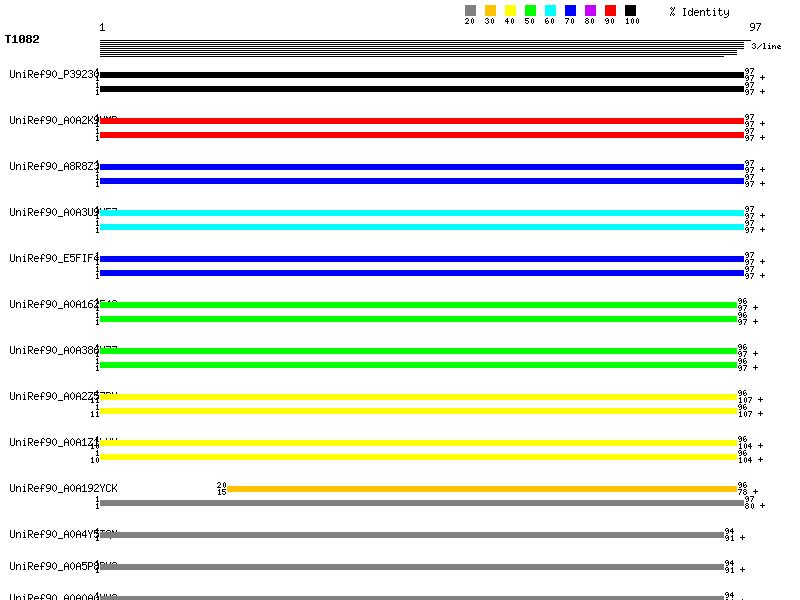Click the first cyan alignment bar

[422, 213]
